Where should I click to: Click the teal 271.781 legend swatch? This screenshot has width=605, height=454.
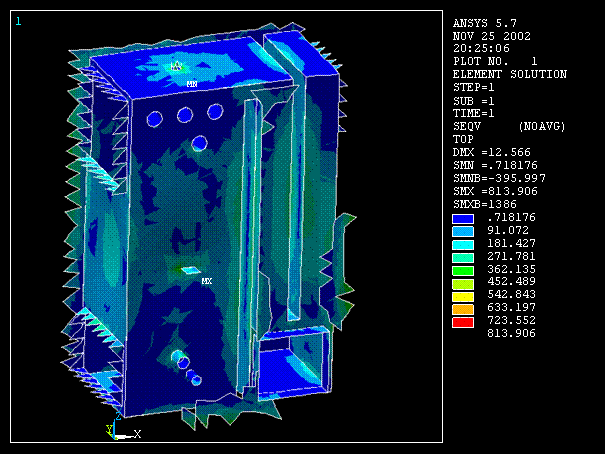463,258
